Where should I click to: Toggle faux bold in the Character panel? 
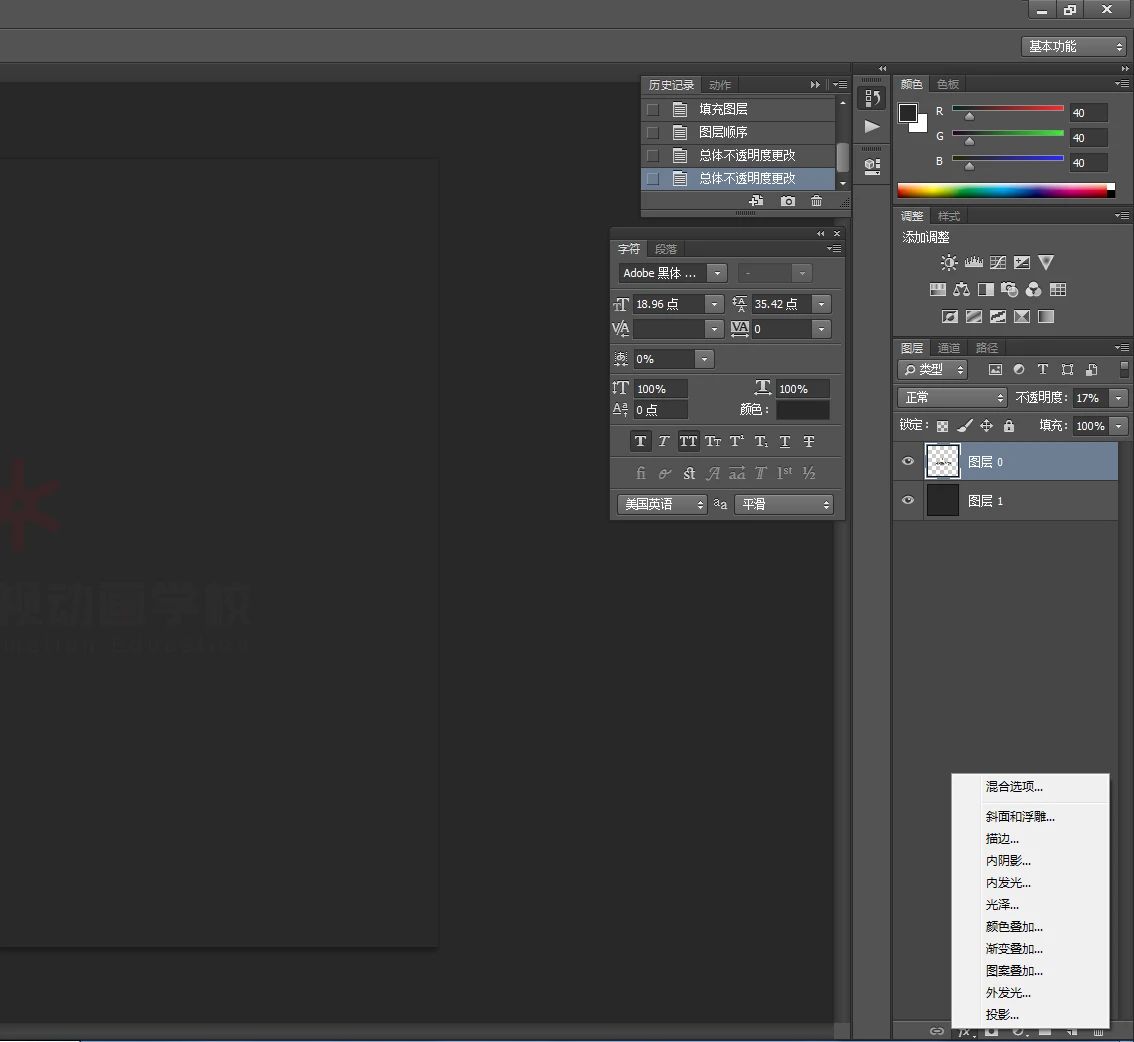pos(640,441)
